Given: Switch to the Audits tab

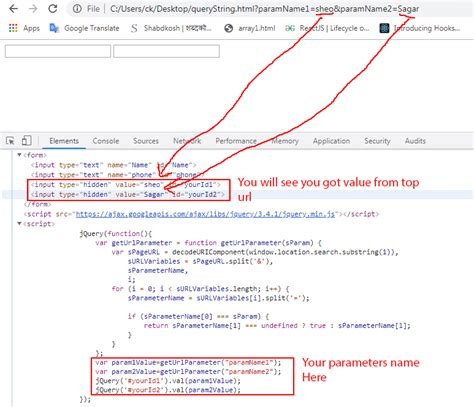Looking at the screenshot, I should (415, 141).
